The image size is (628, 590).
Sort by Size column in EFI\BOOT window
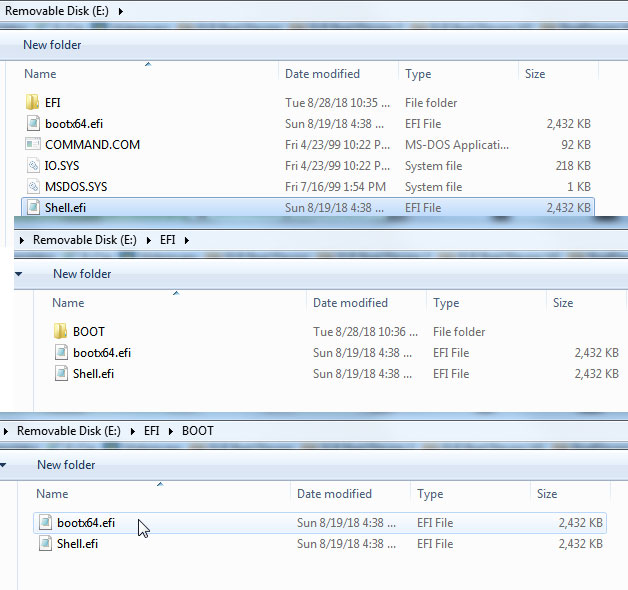coord(547,493)
